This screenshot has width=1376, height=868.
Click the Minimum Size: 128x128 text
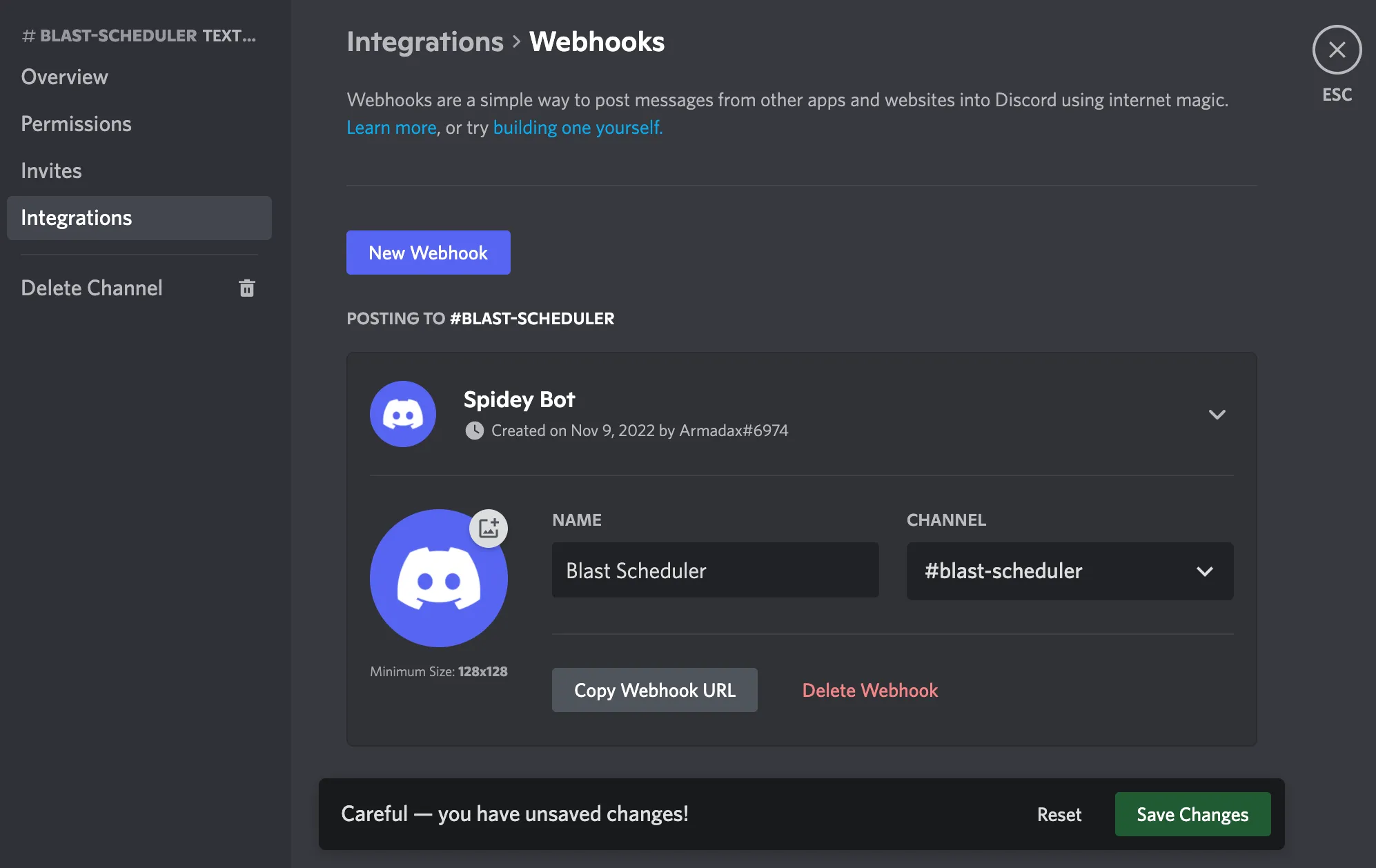tap(439, 671)
